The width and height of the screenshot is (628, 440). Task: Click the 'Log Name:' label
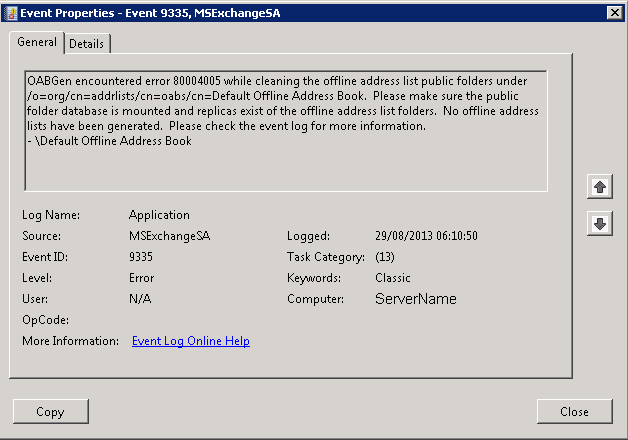[51, 215]
